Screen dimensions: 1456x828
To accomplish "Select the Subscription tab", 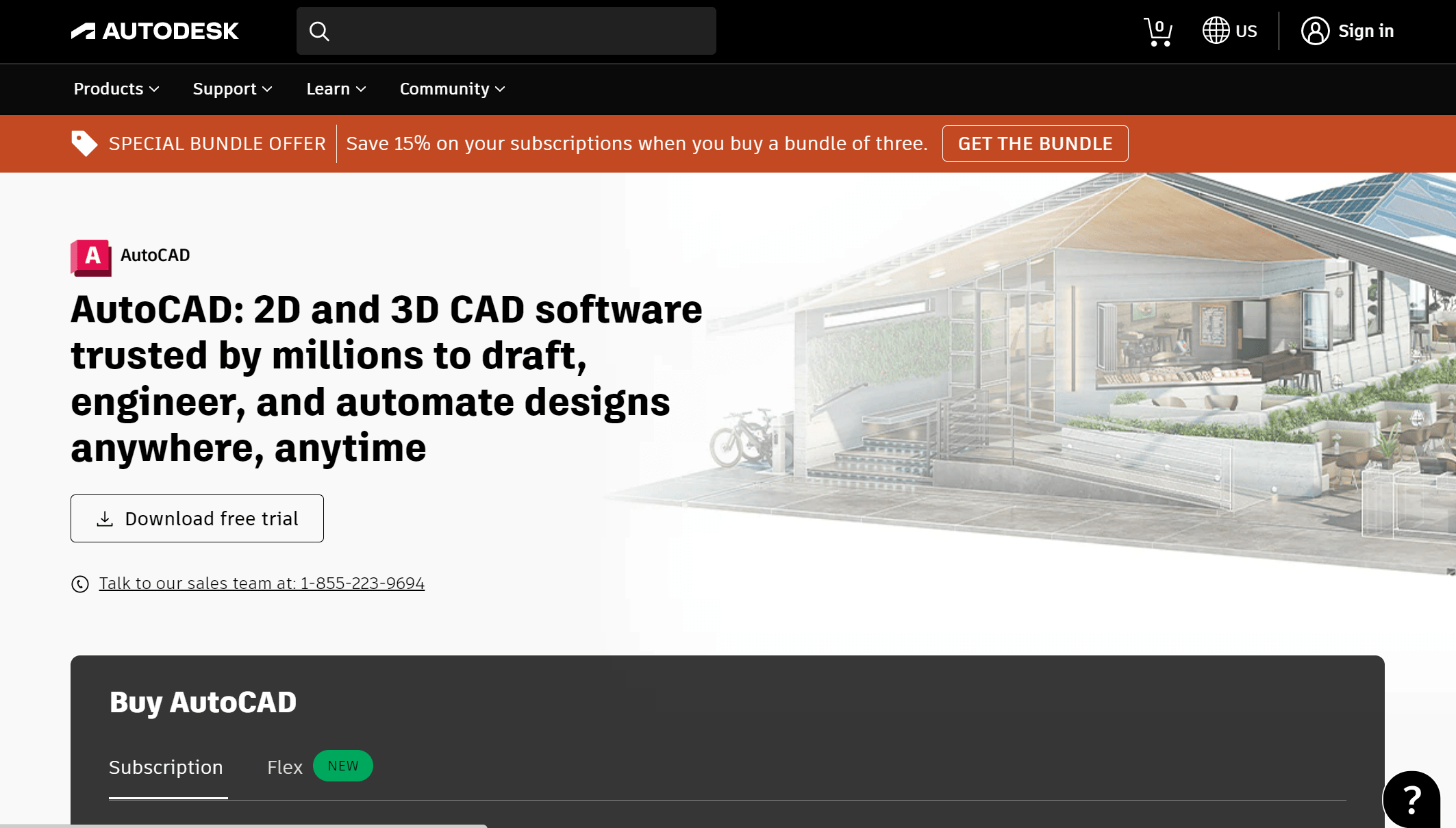I will (x=166, y=767).
